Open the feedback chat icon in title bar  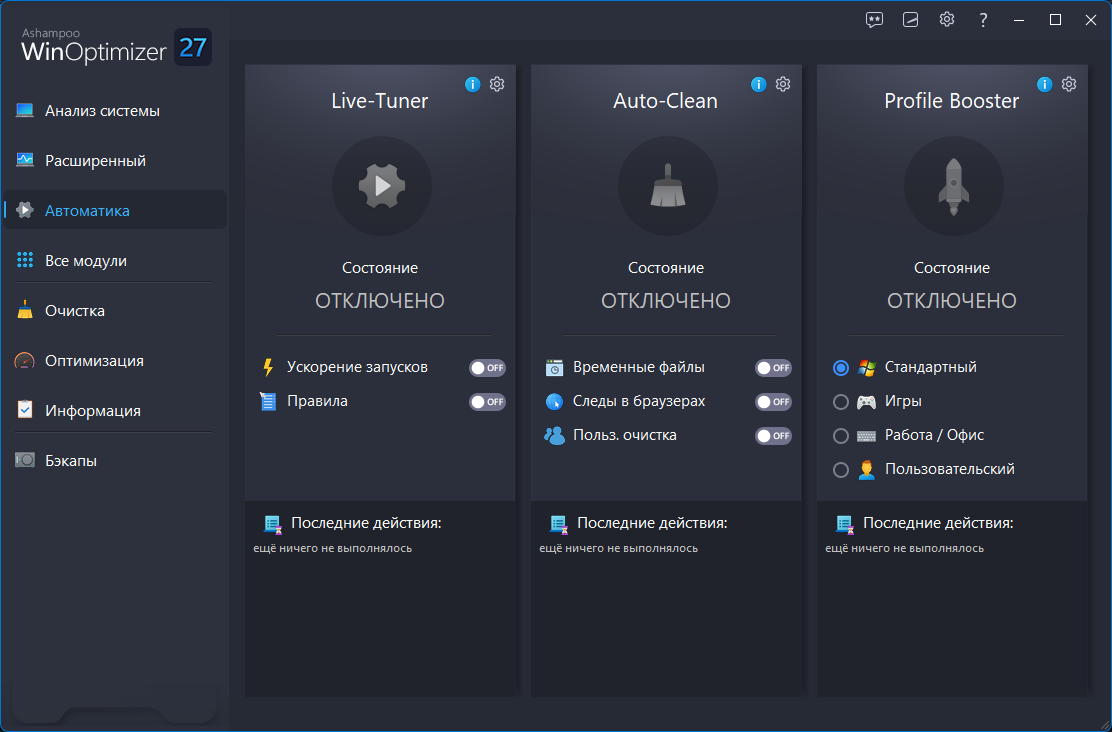point(874,20)
